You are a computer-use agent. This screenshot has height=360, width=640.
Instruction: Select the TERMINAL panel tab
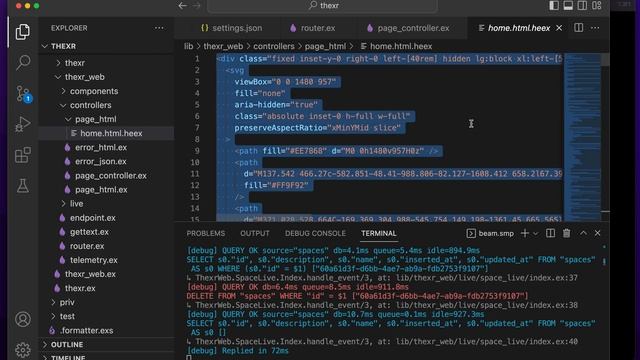(x=378, y=233)
